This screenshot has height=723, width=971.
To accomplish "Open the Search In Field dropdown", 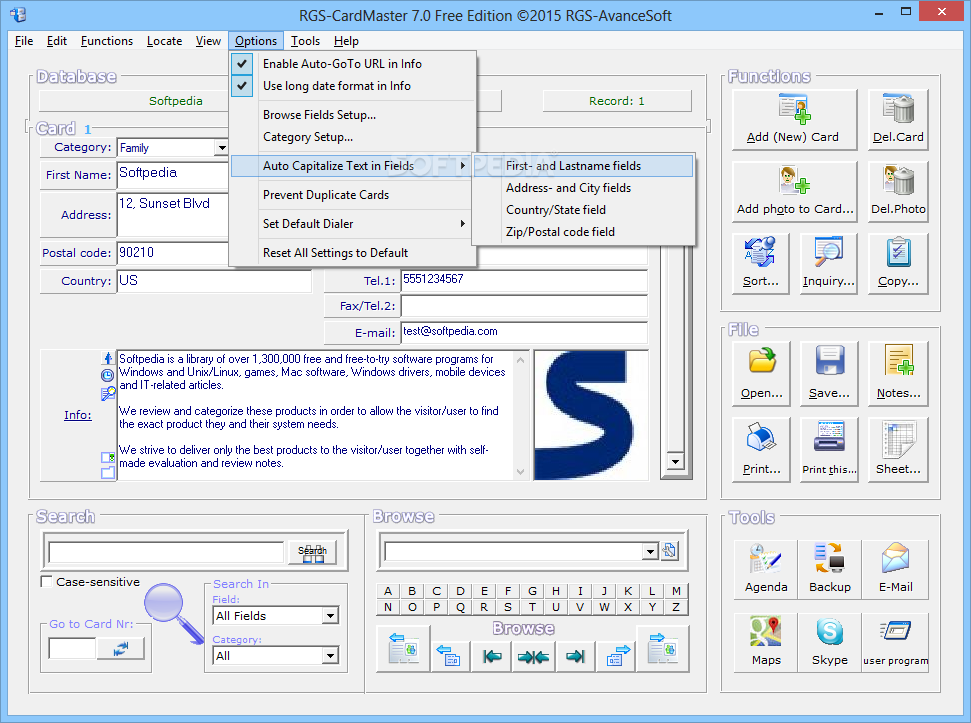I will [x=330, y=616].
